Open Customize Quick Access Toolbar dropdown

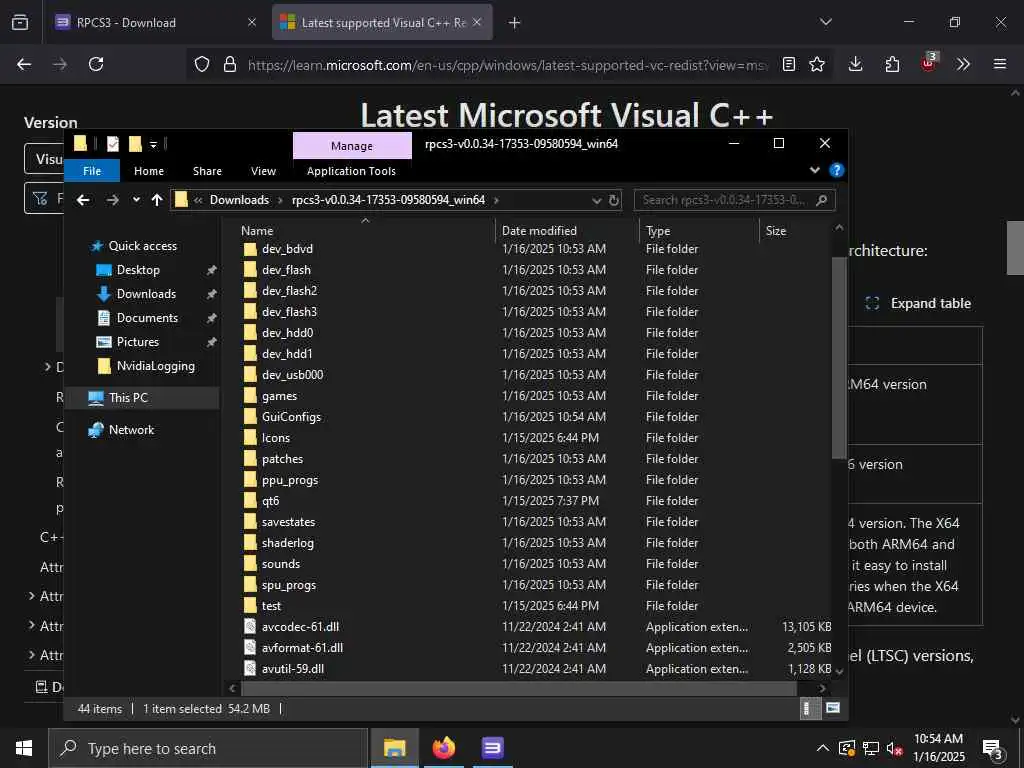[153, 144]
